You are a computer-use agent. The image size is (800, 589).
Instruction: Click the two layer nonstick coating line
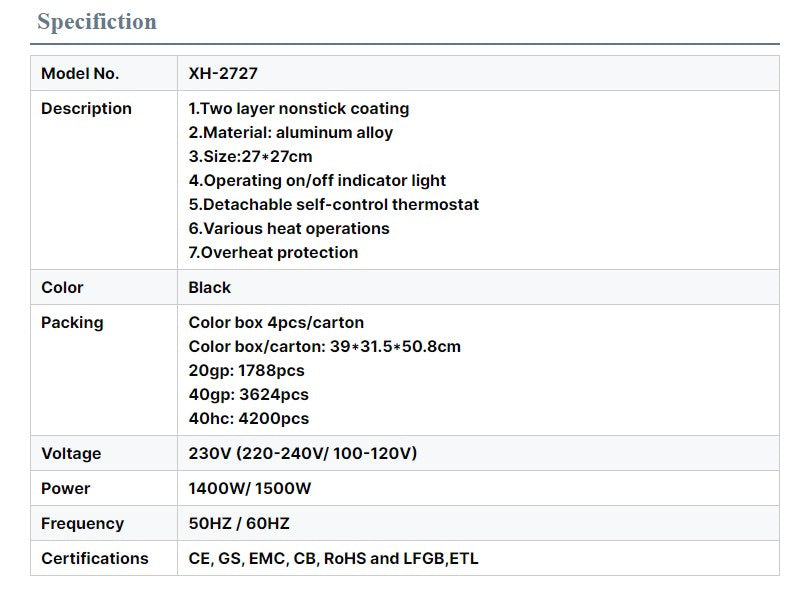point(299,108)
